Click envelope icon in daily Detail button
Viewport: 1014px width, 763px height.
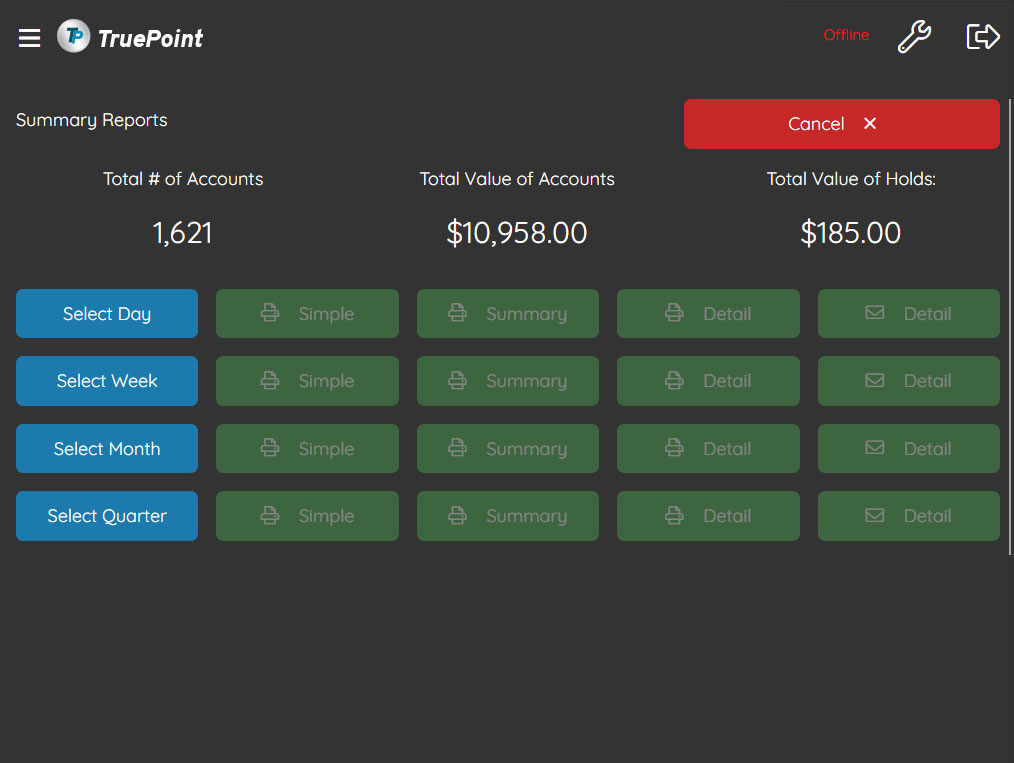point(875,313)
